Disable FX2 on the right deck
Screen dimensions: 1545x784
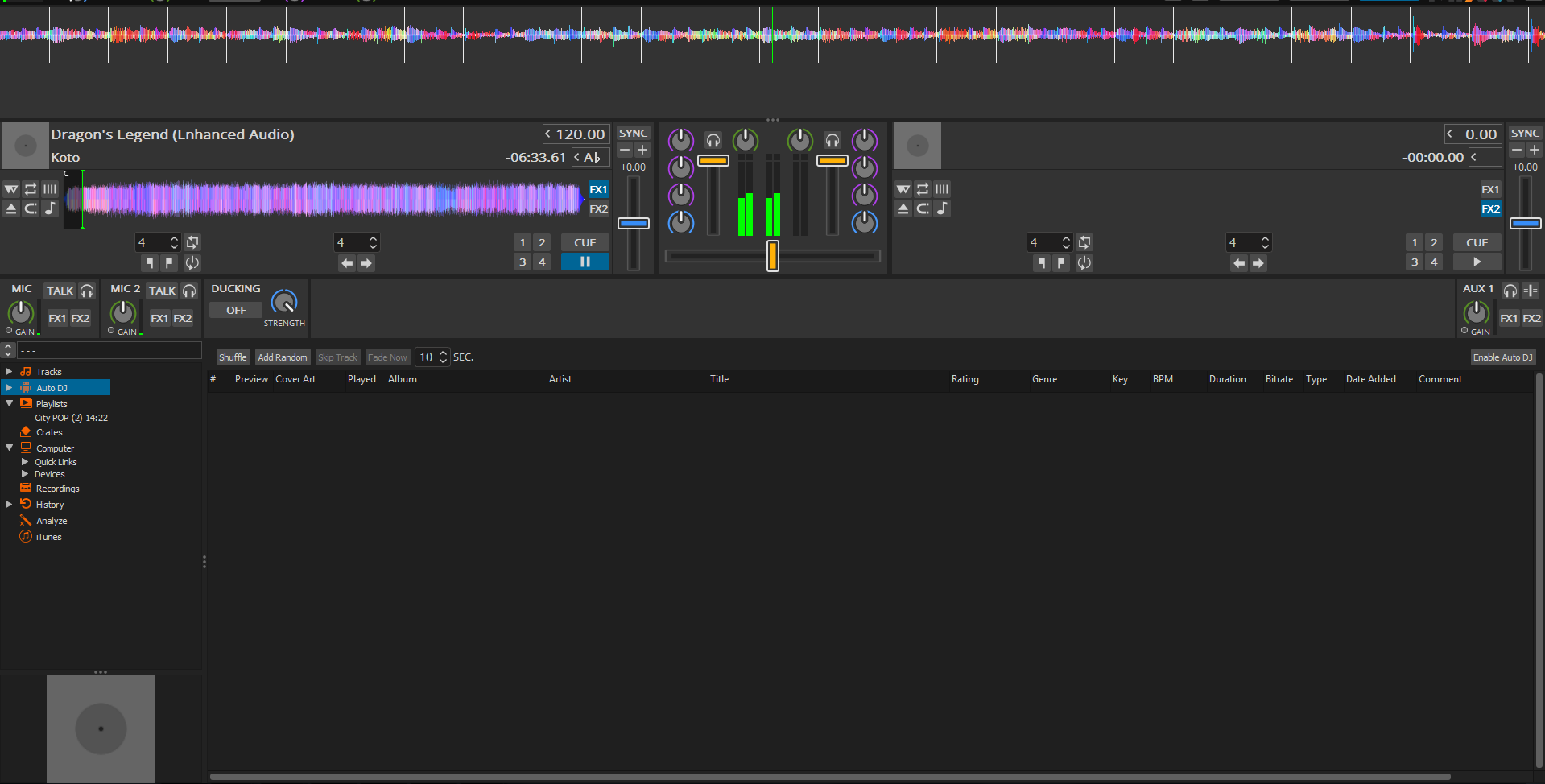(1490, 208)
